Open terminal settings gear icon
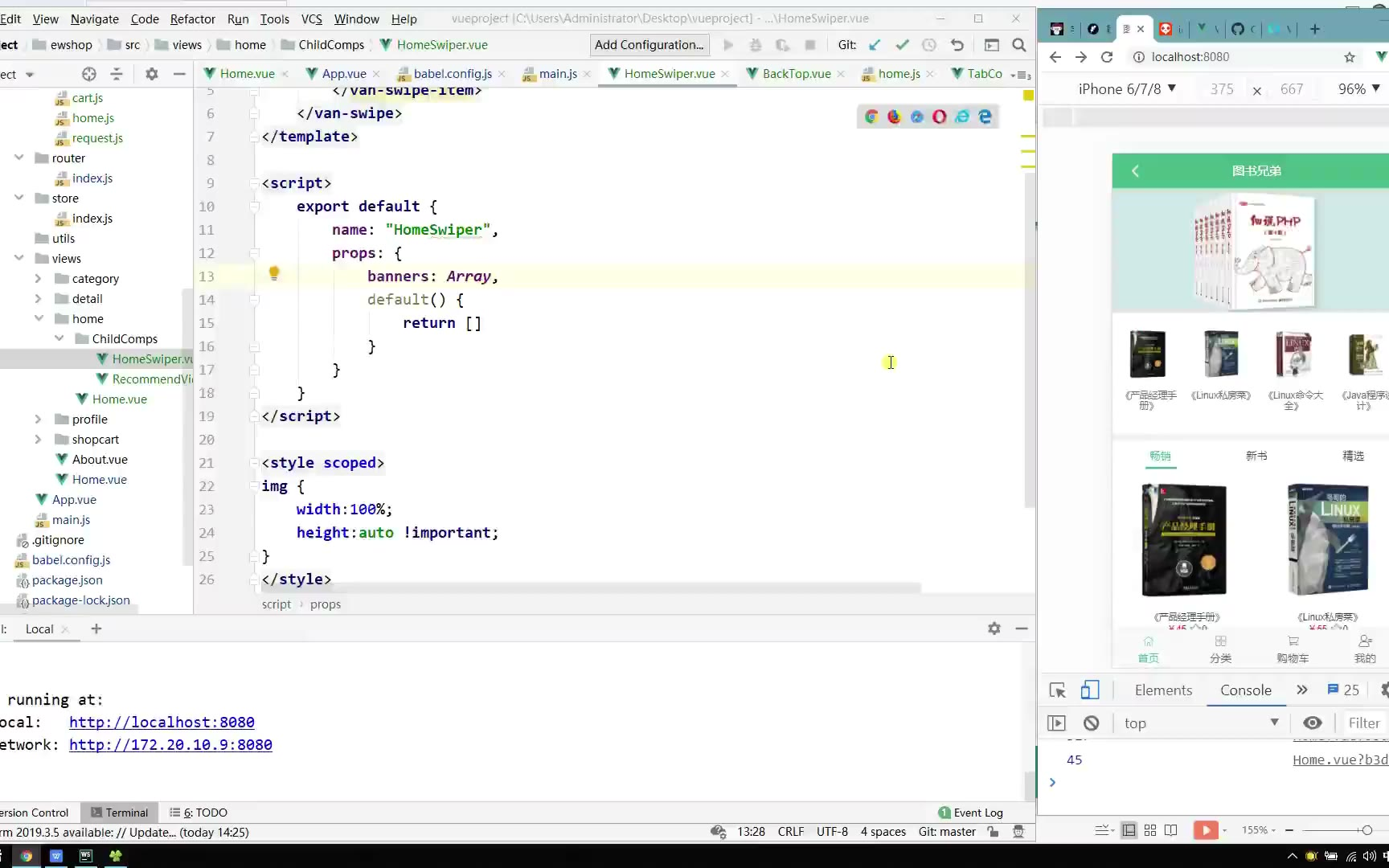 [x=994, y=628]
